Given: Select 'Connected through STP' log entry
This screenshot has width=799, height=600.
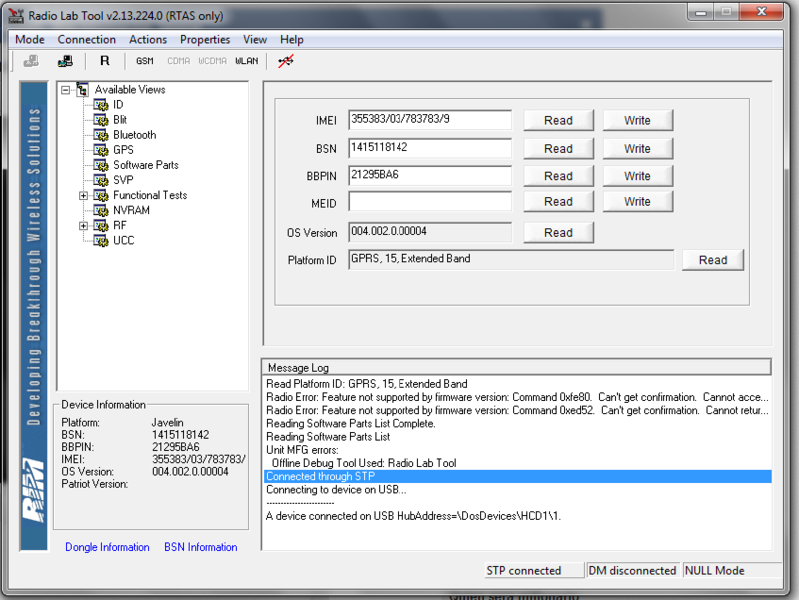Looking at the screenshot, I should 518,477.
